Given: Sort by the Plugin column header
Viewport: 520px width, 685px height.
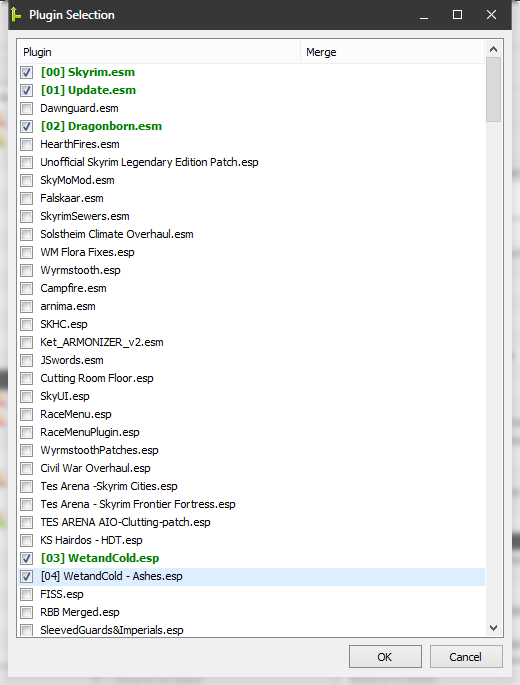Looking at the screenshot, I should tap(159, 52).
